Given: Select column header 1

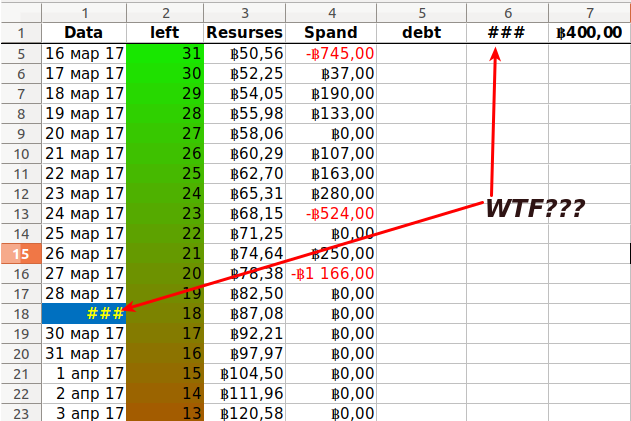Looking at the screenshot, I should tap(84, 13).
